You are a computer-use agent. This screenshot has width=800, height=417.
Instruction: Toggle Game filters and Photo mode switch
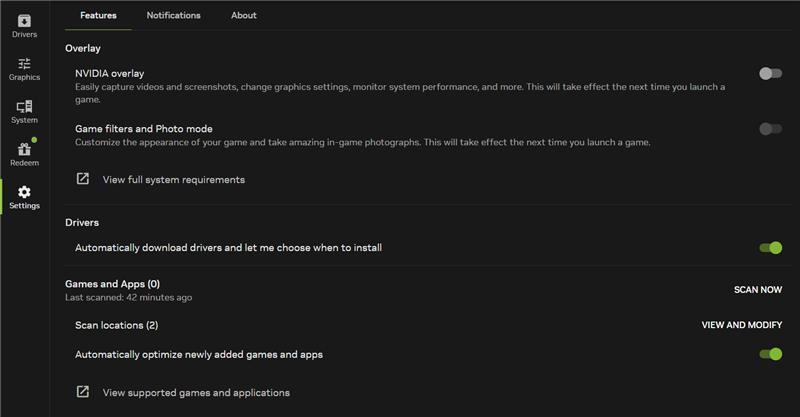pos(770,129)
